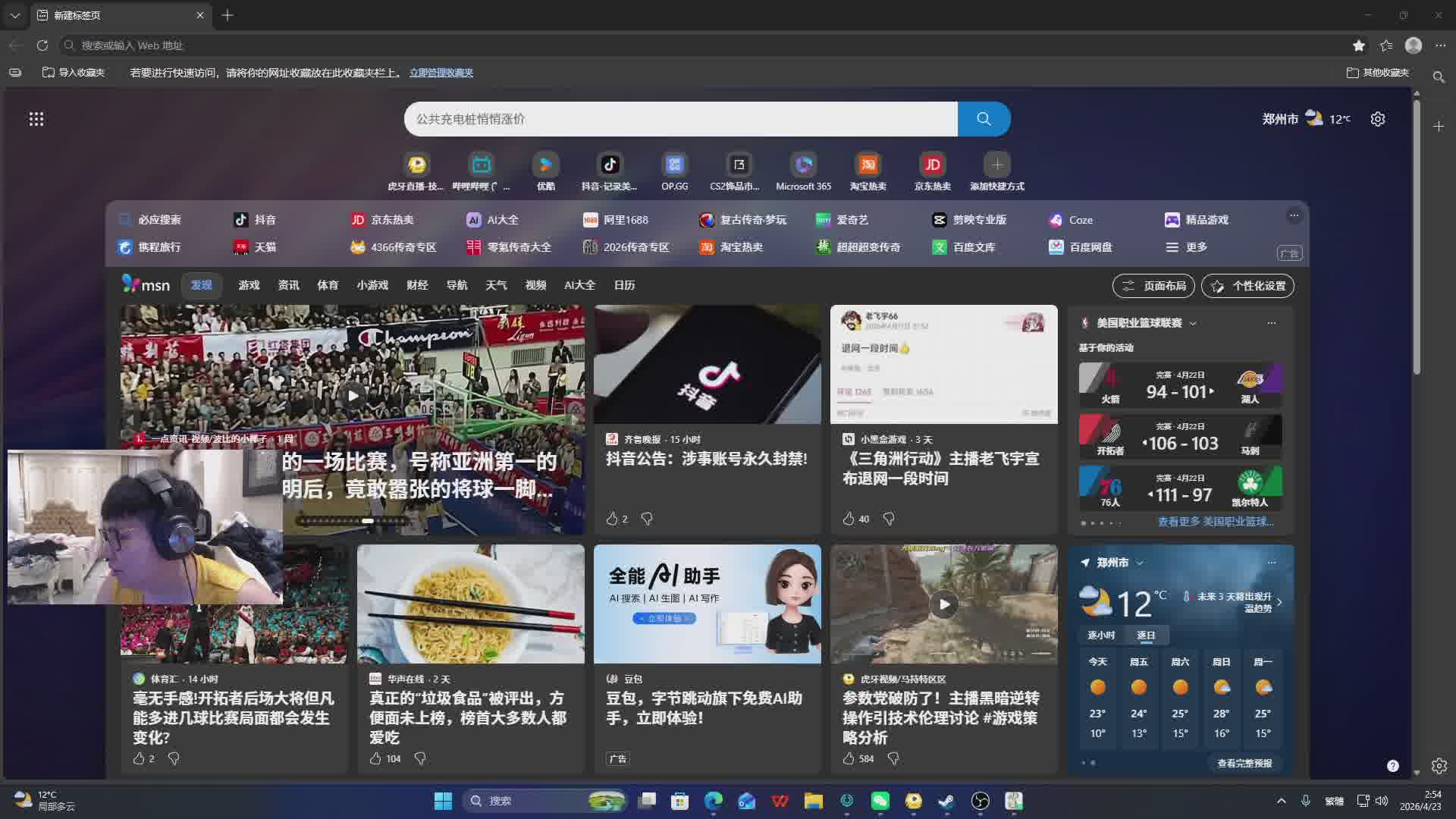The height and width of the screenshot is (819, 1456).
Task: Add a new quick link shortcut
Action: 996,165
